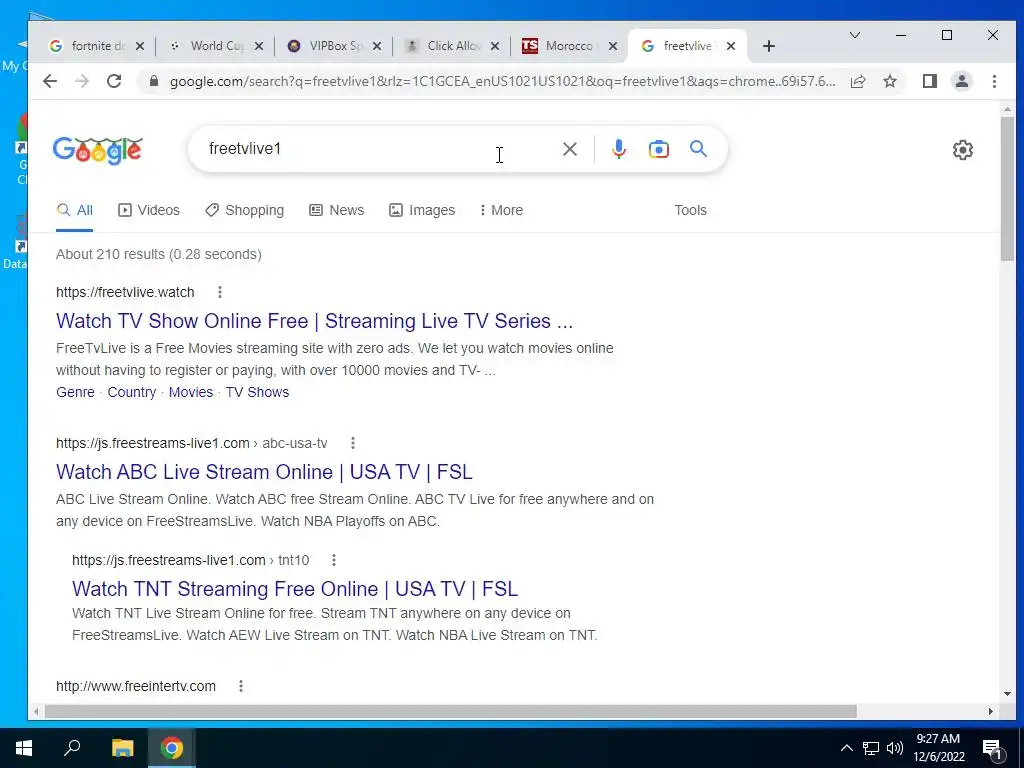Open Watch TV Show Online Free result
This screenshot has width=1024, height=768.
tap(314, 321)
